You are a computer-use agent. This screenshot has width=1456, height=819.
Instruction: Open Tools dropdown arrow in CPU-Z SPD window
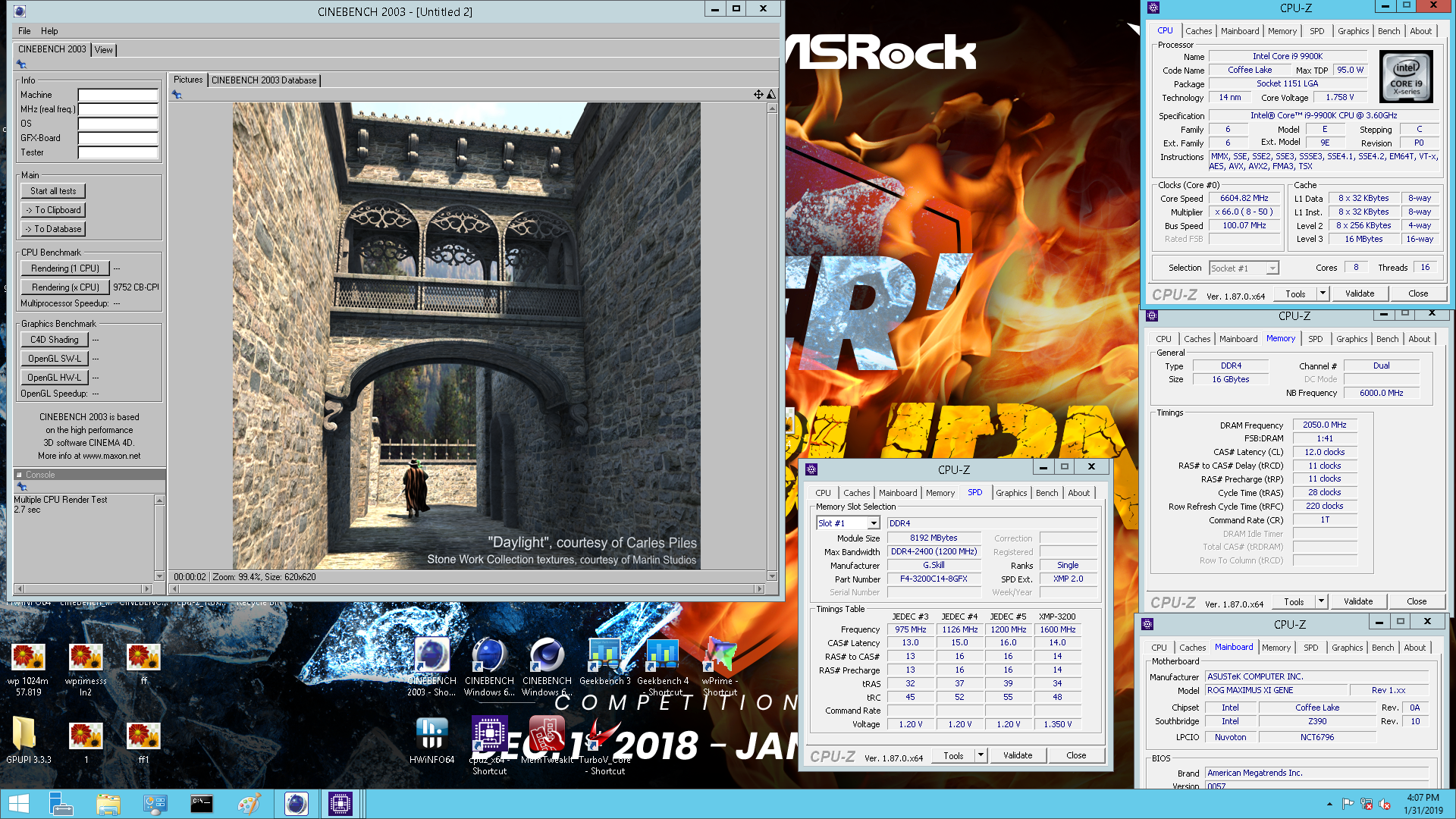981,755
